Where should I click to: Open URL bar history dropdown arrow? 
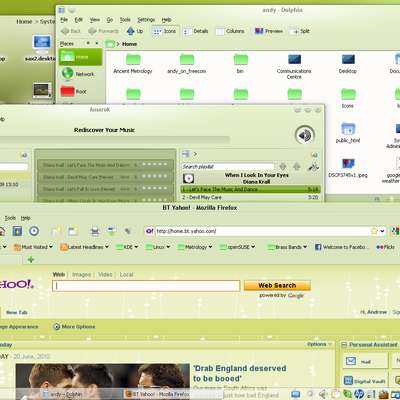click(x=383, y=231)
